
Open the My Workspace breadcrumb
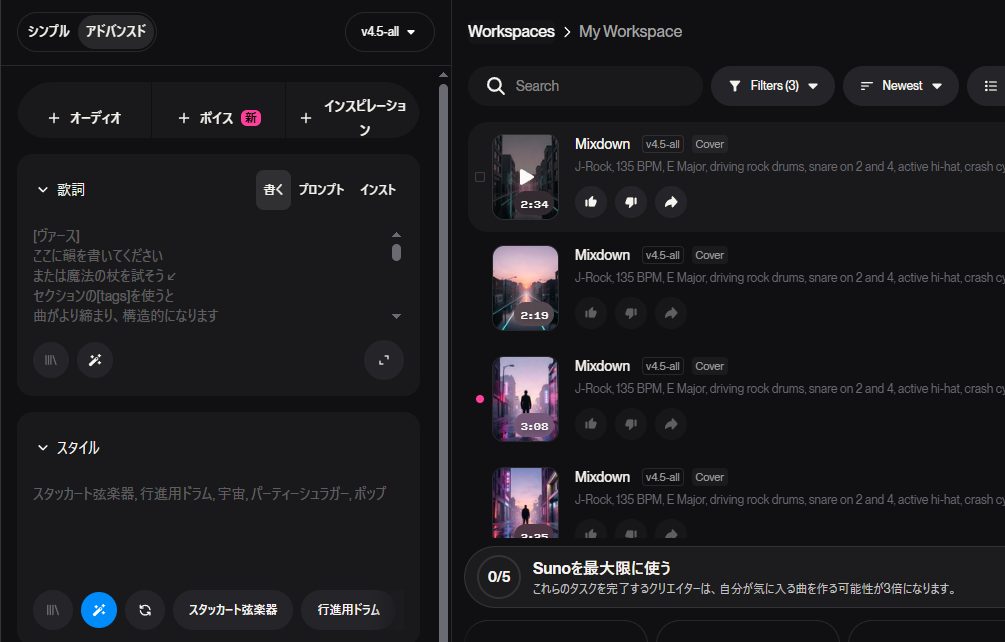(630, 31)
